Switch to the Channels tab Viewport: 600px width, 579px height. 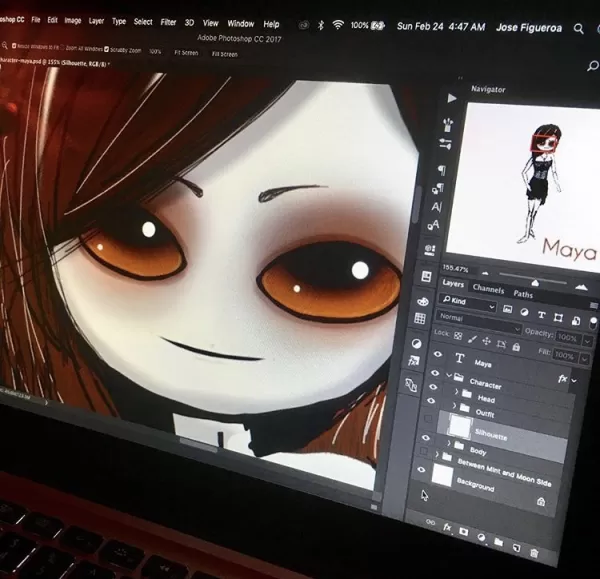pos(488,289)
